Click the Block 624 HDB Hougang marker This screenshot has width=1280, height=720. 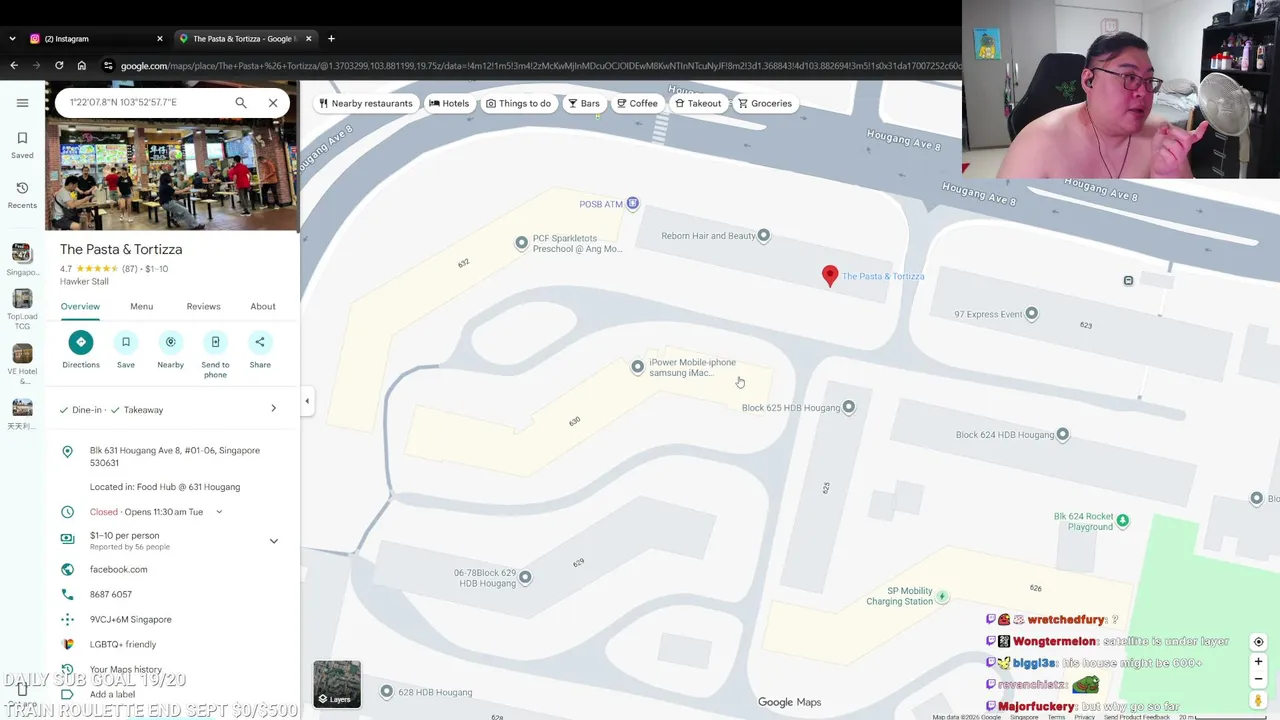1063,434
